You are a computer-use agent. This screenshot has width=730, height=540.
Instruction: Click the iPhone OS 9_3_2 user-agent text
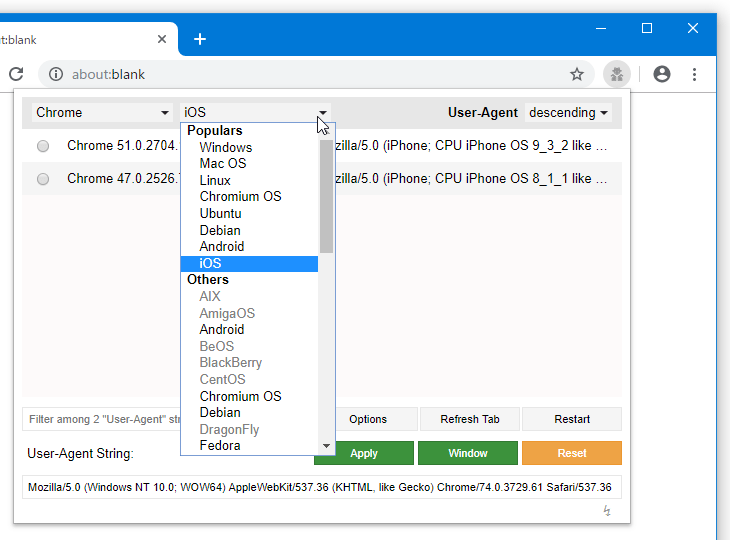(471, 146)
